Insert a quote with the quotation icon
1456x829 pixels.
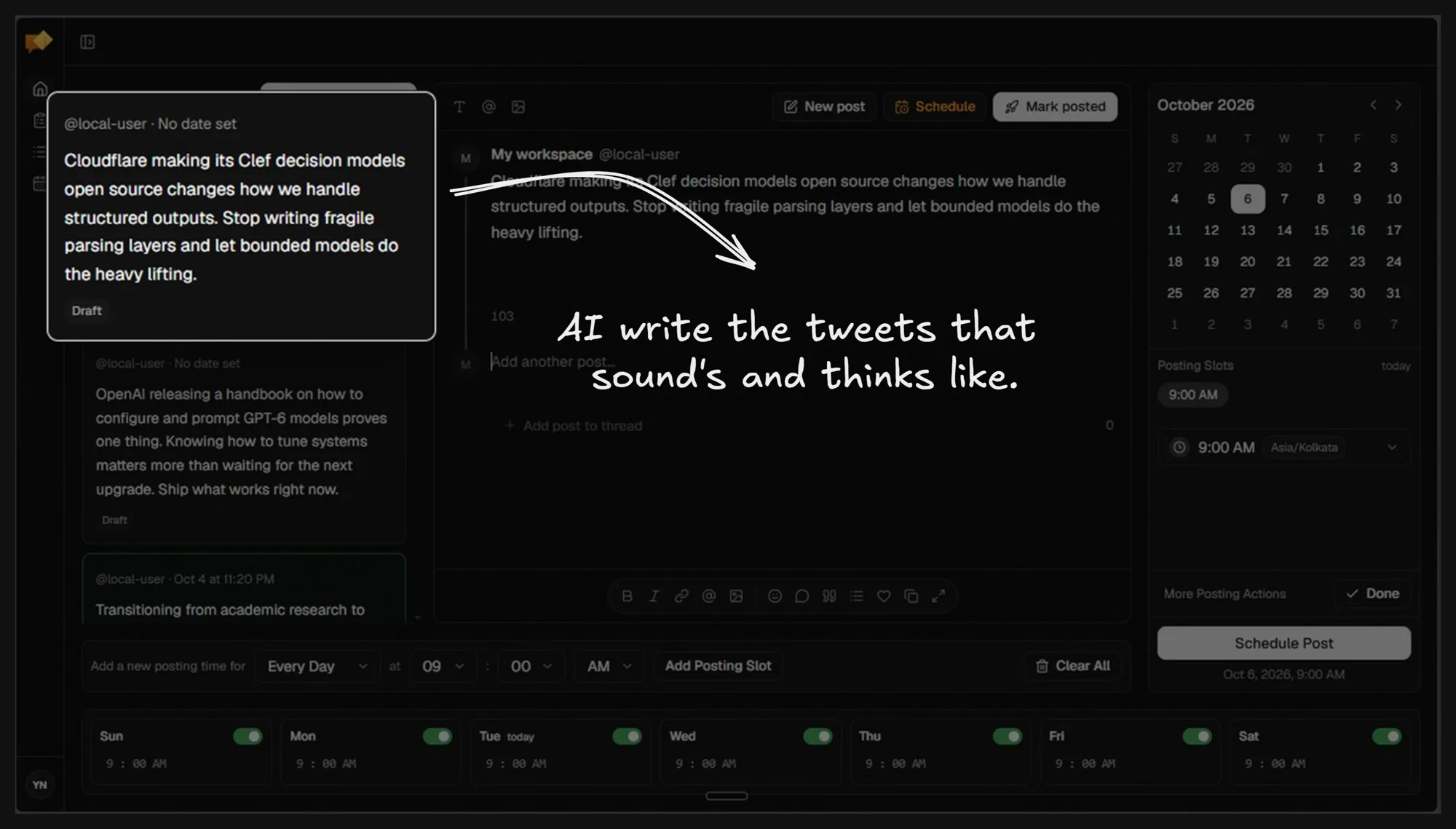point(829,596)
